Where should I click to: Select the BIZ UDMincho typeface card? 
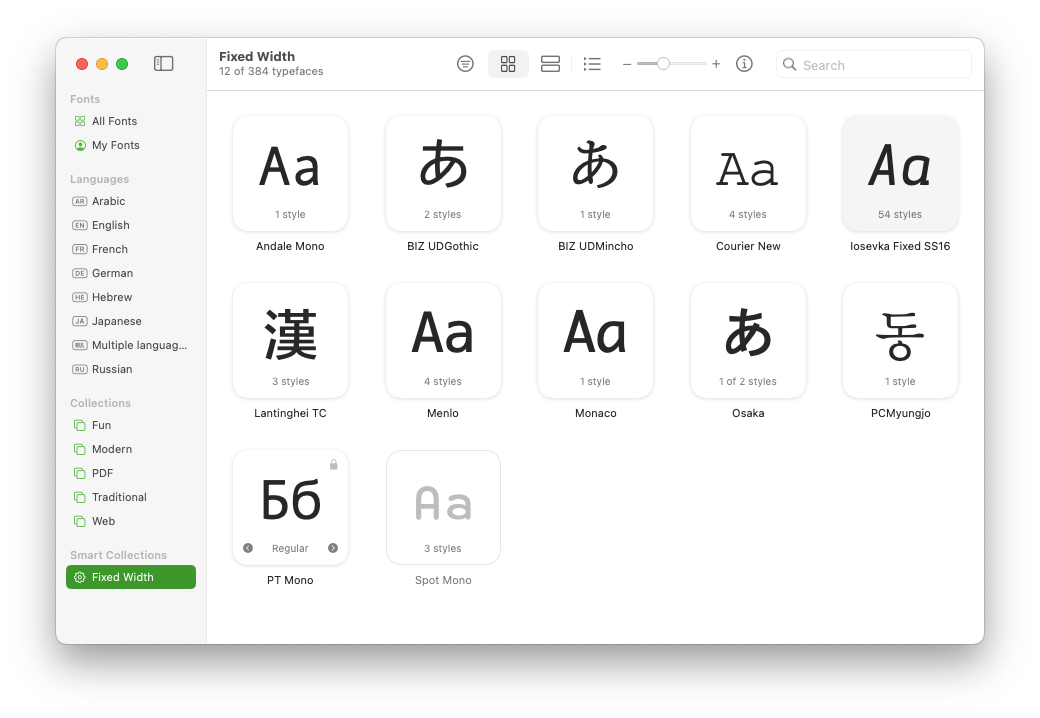coord(596,174)
